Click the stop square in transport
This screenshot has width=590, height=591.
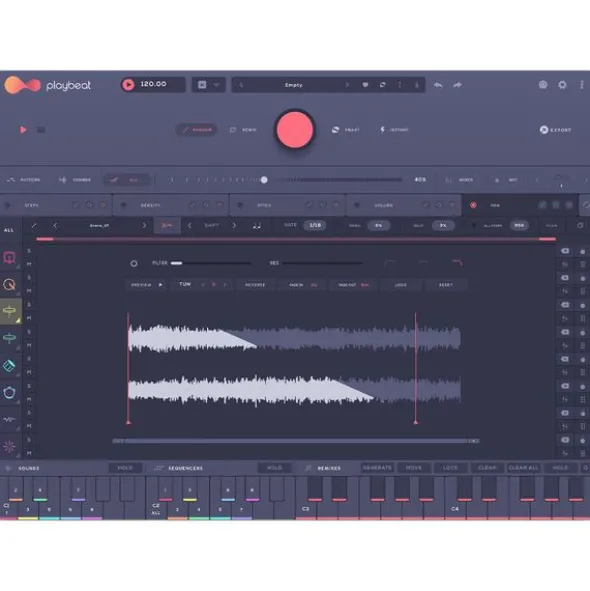click(x=41, y=130)
